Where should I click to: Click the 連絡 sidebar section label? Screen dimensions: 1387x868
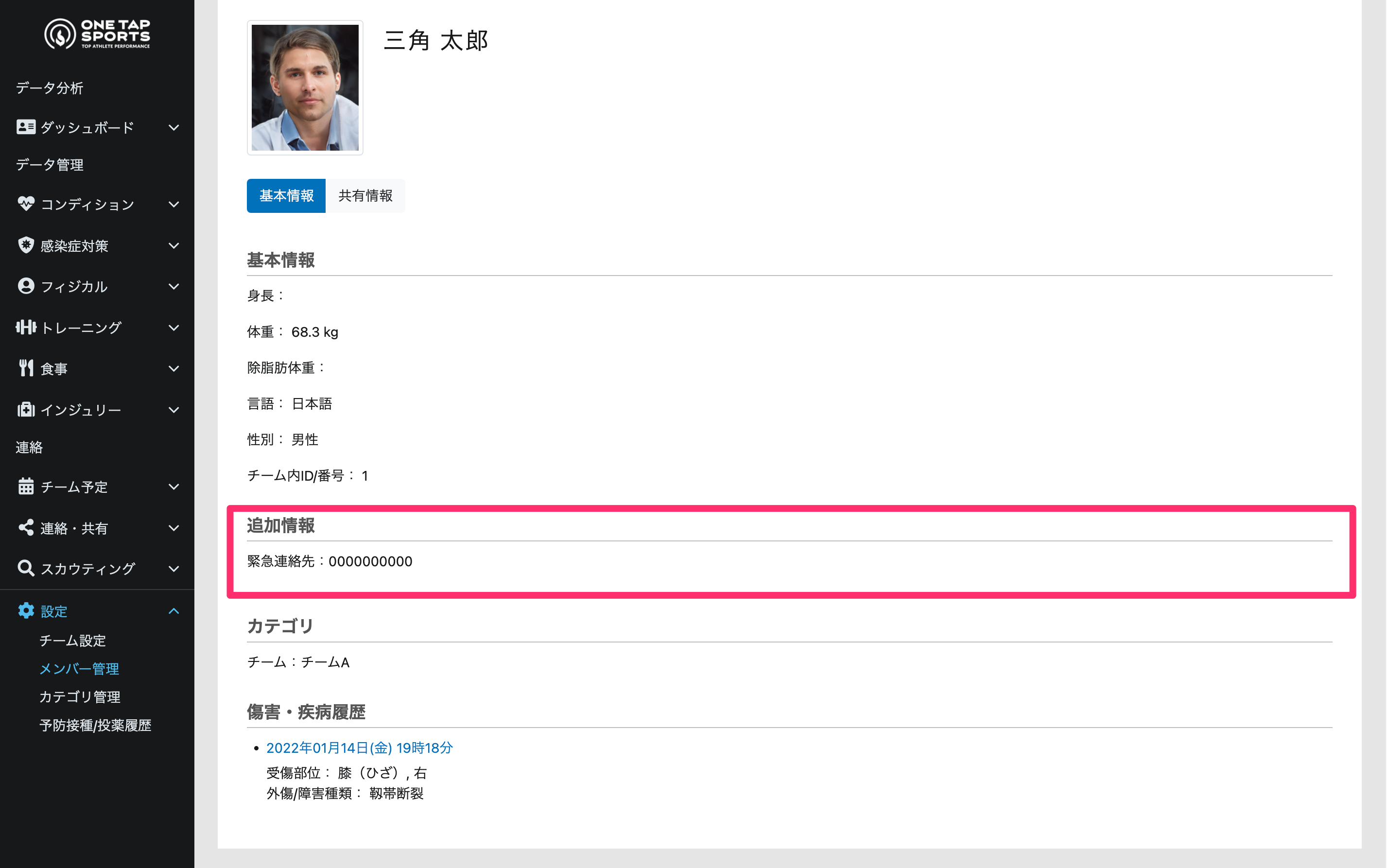[x=29, y=447]
